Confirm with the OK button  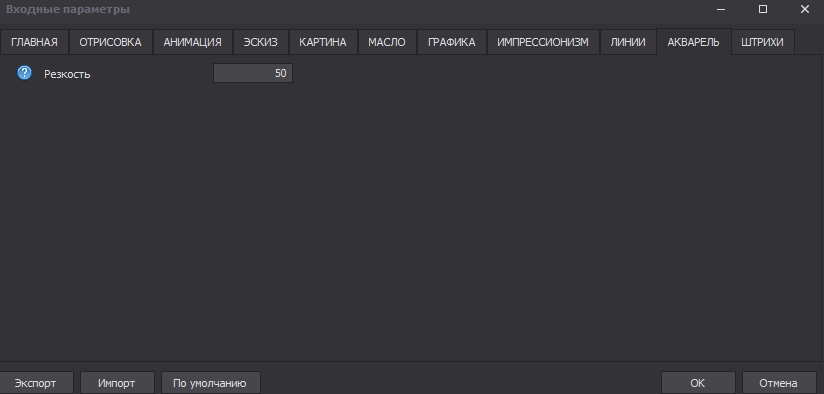698,383
